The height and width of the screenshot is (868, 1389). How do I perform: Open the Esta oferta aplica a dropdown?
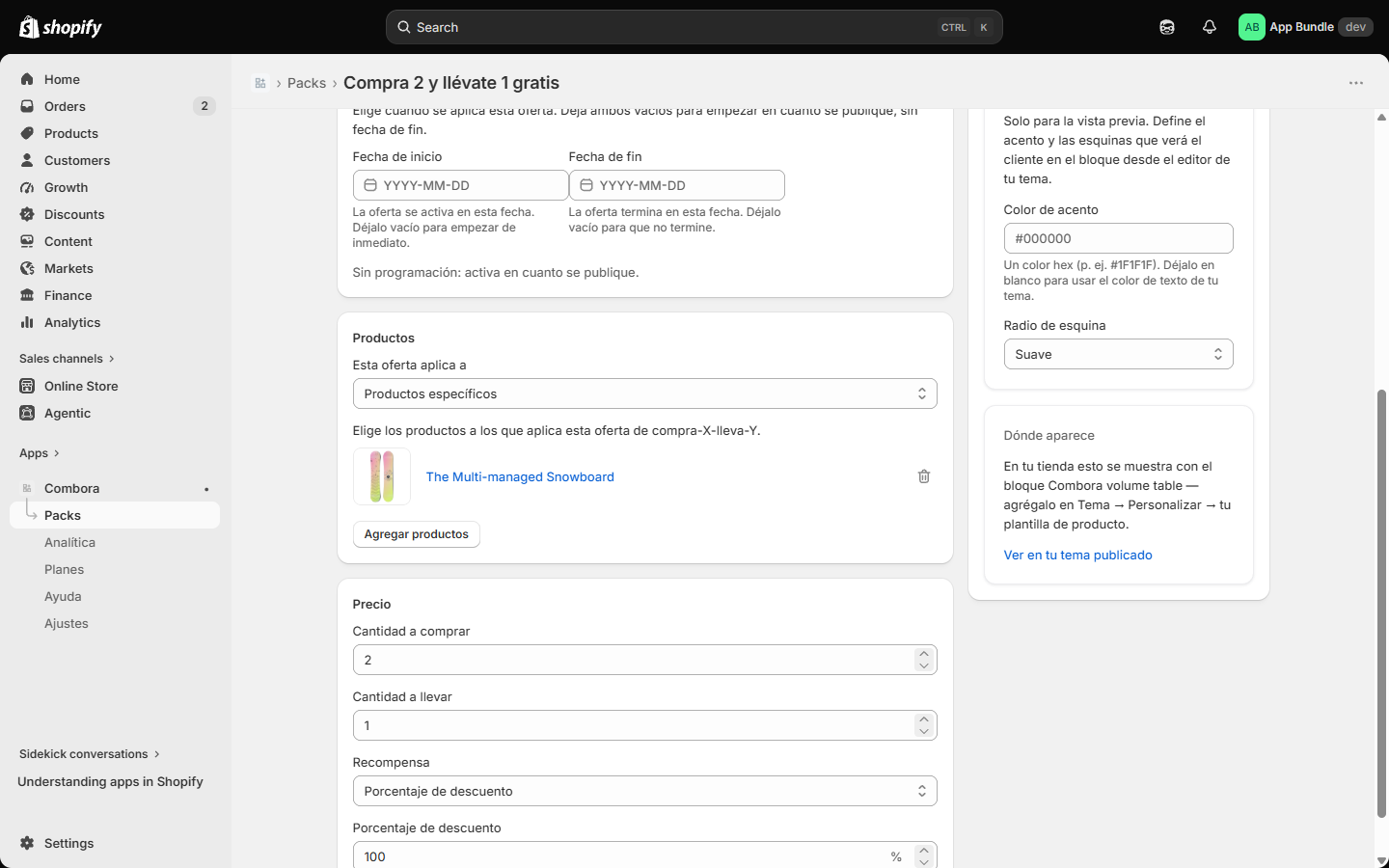coord(644,393)
